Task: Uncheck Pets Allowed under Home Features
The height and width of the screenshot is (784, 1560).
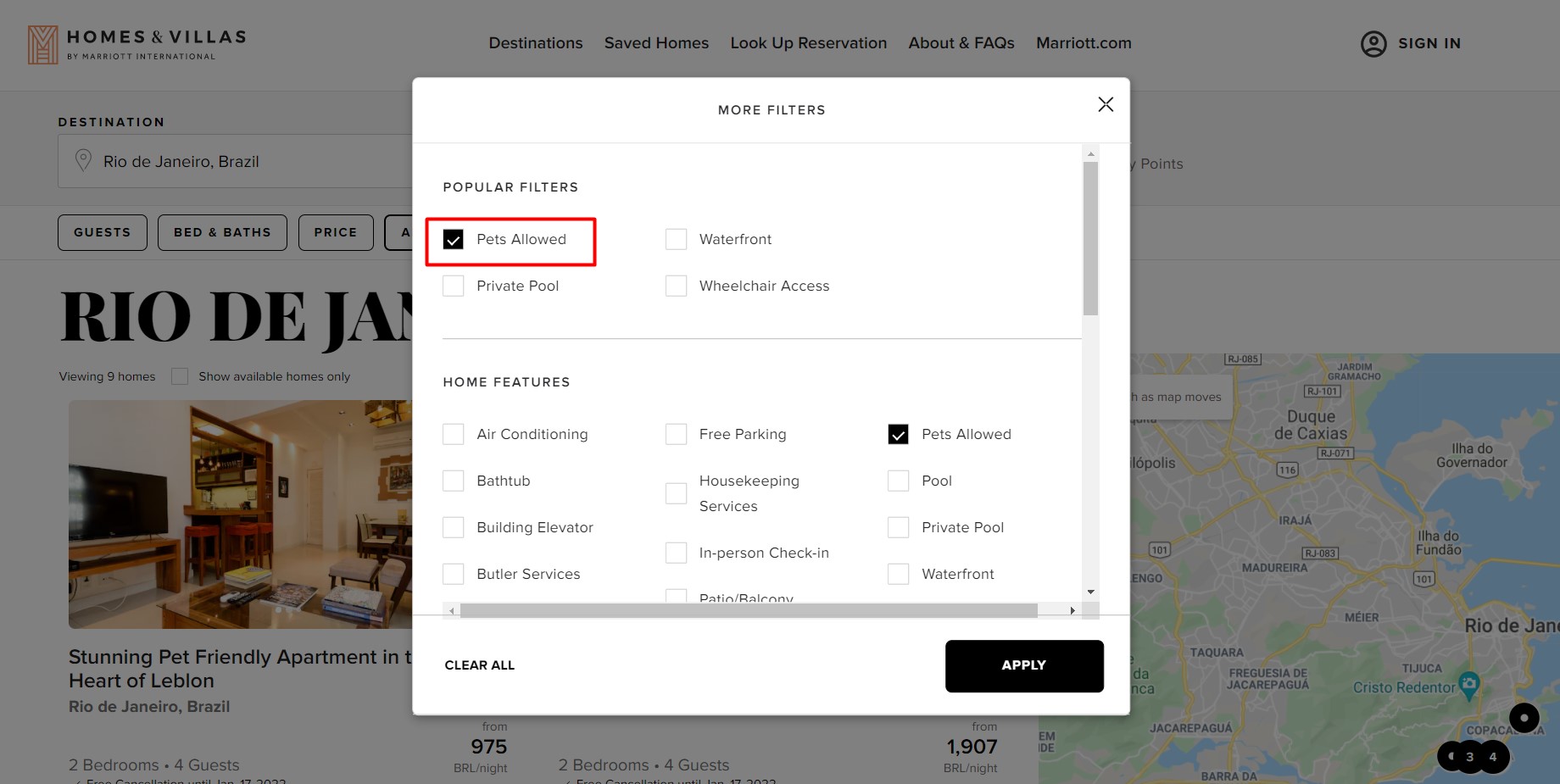Action: [898, 434]
